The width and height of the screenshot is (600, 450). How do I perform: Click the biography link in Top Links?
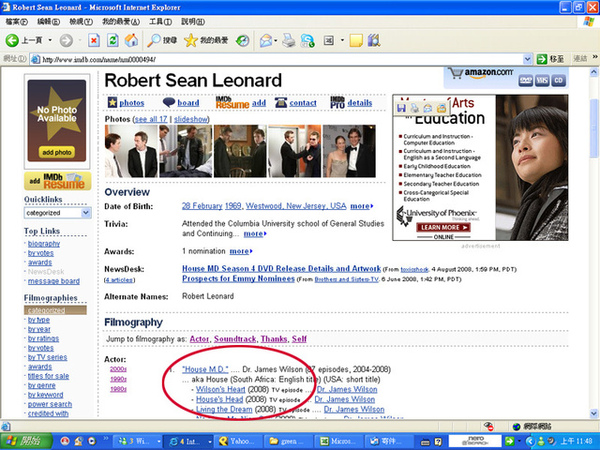[44, 243]
